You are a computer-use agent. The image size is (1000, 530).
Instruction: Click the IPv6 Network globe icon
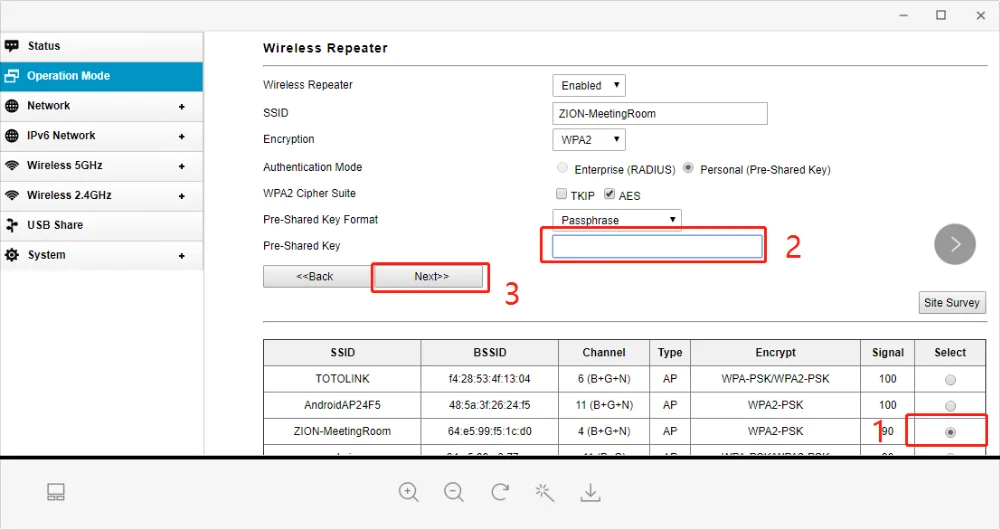point(11,136)
